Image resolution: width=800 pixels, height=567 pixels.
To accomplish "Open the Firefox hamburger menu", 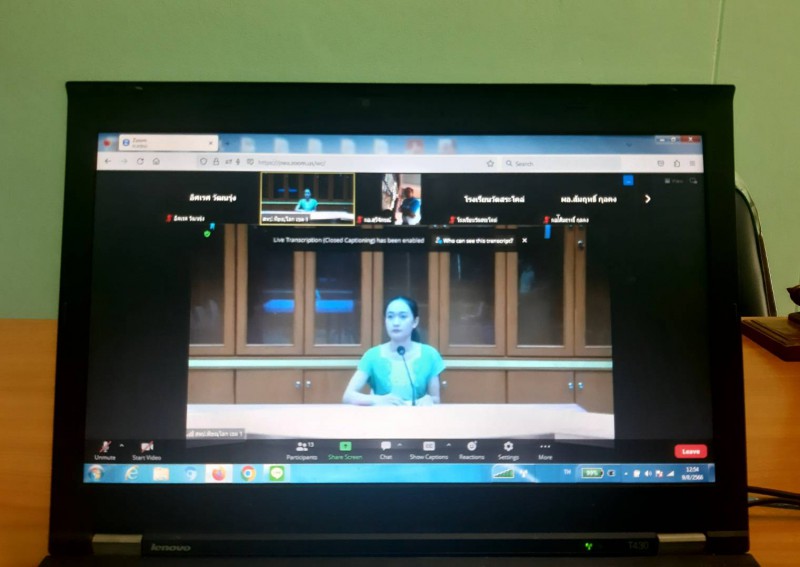I will pyautogui.click(x=692, y=163).
